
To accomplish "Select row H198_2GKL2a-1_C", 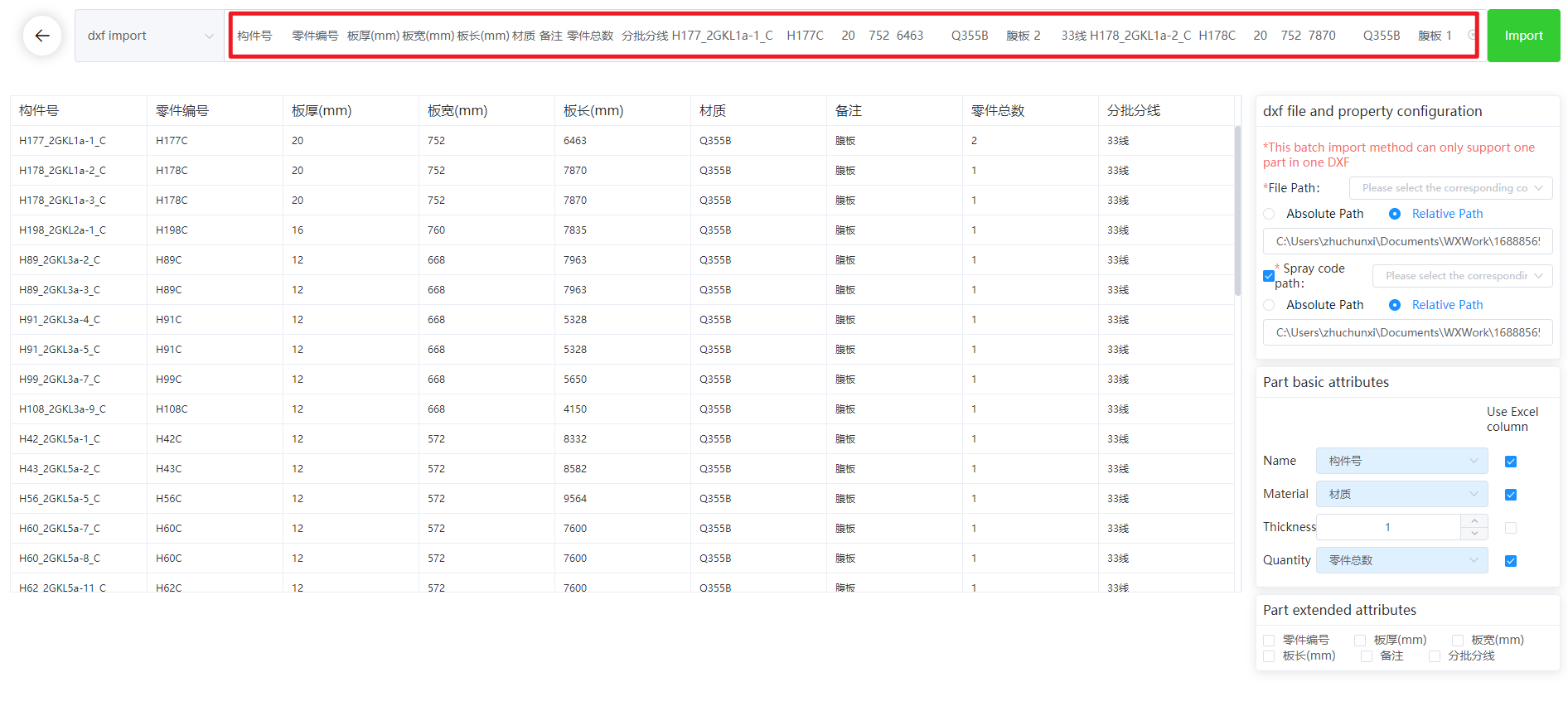I will click(622, 230).
